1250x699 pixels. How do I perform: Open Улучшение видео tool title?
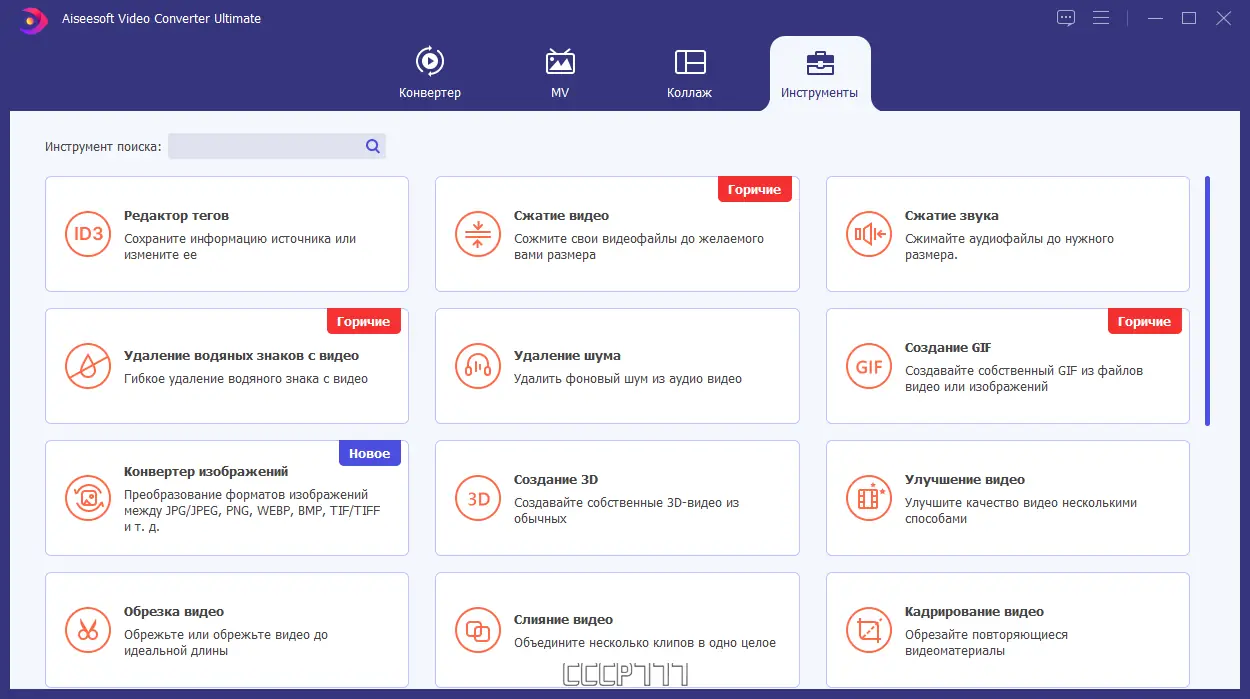(965, 479)
